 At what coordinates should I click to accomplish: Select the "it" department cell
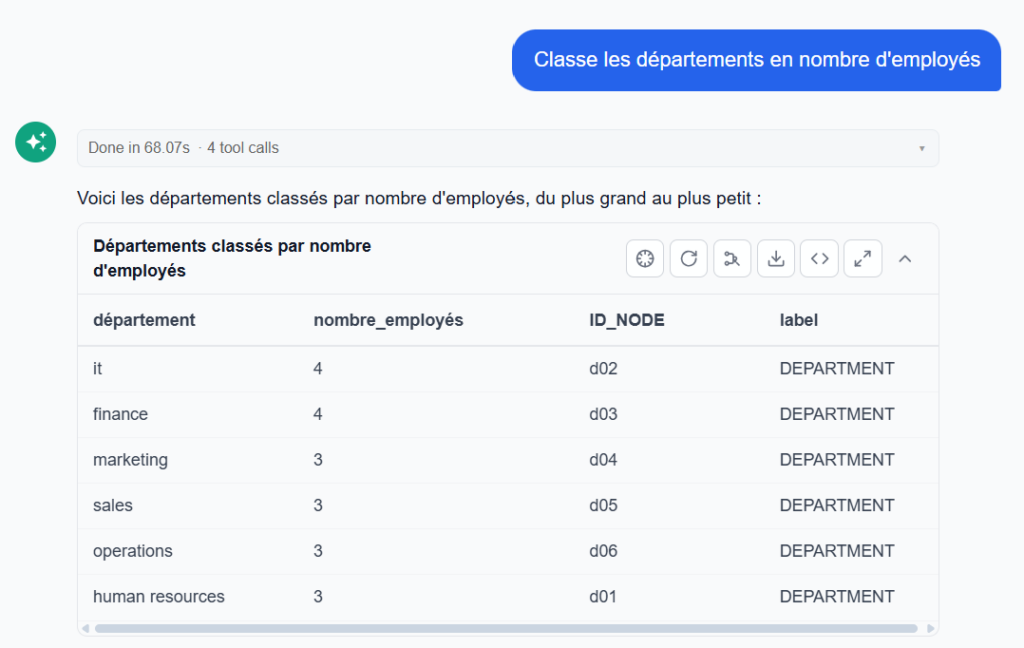97,368
